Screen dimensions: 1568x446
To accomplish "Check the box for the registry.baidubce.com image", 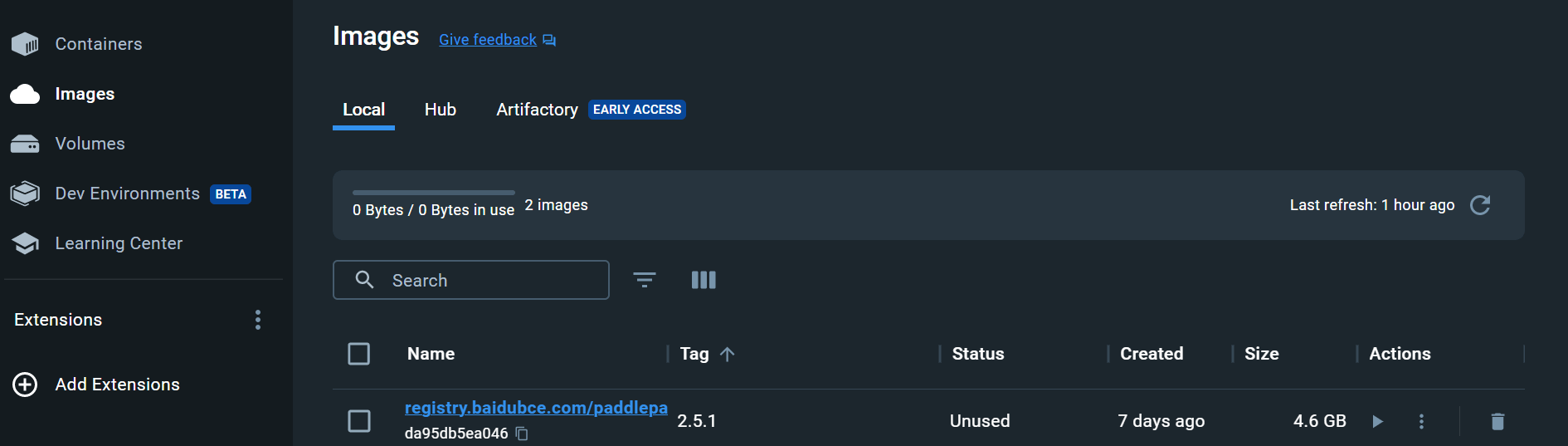I will (x=359, y=421).
